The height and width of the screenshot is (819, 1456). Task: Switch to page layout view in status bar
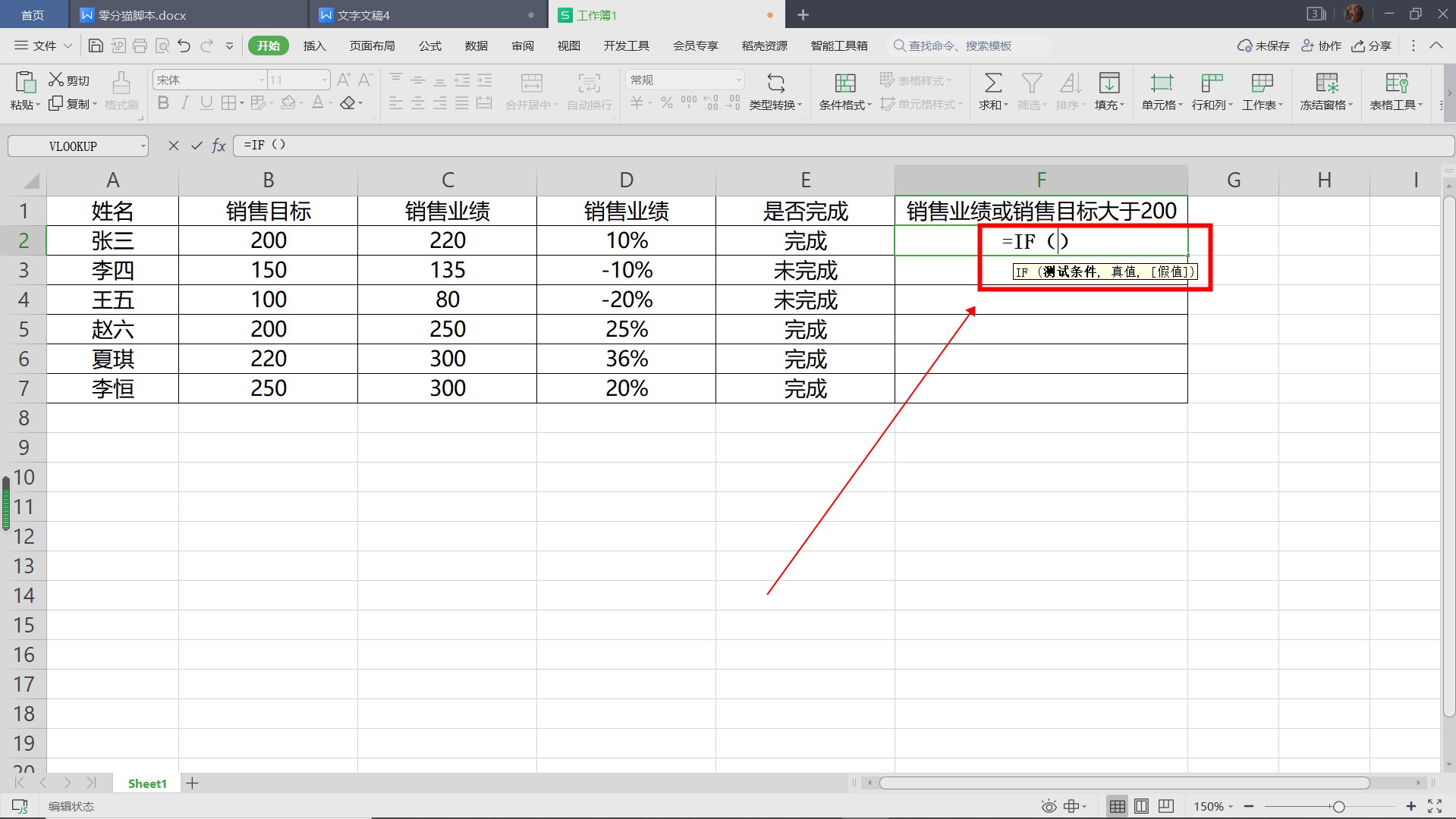[1141, 806]
